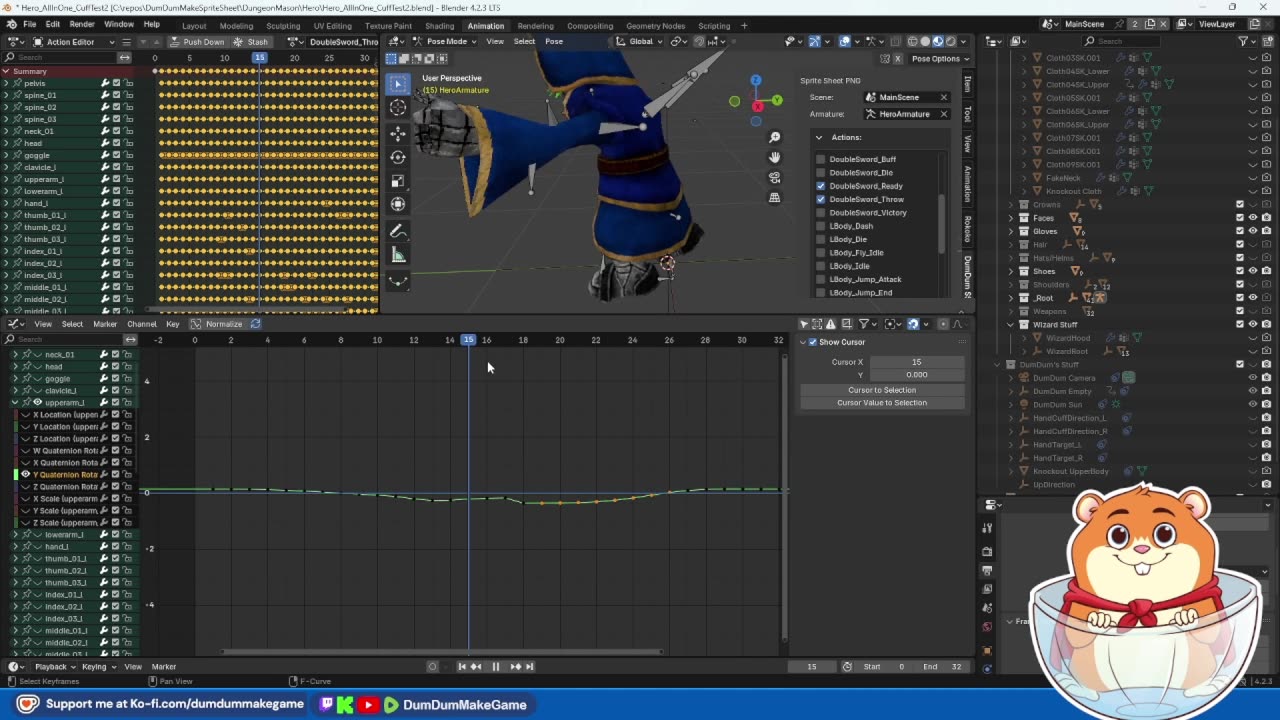Select the Annotate tool

click(398, 231)
